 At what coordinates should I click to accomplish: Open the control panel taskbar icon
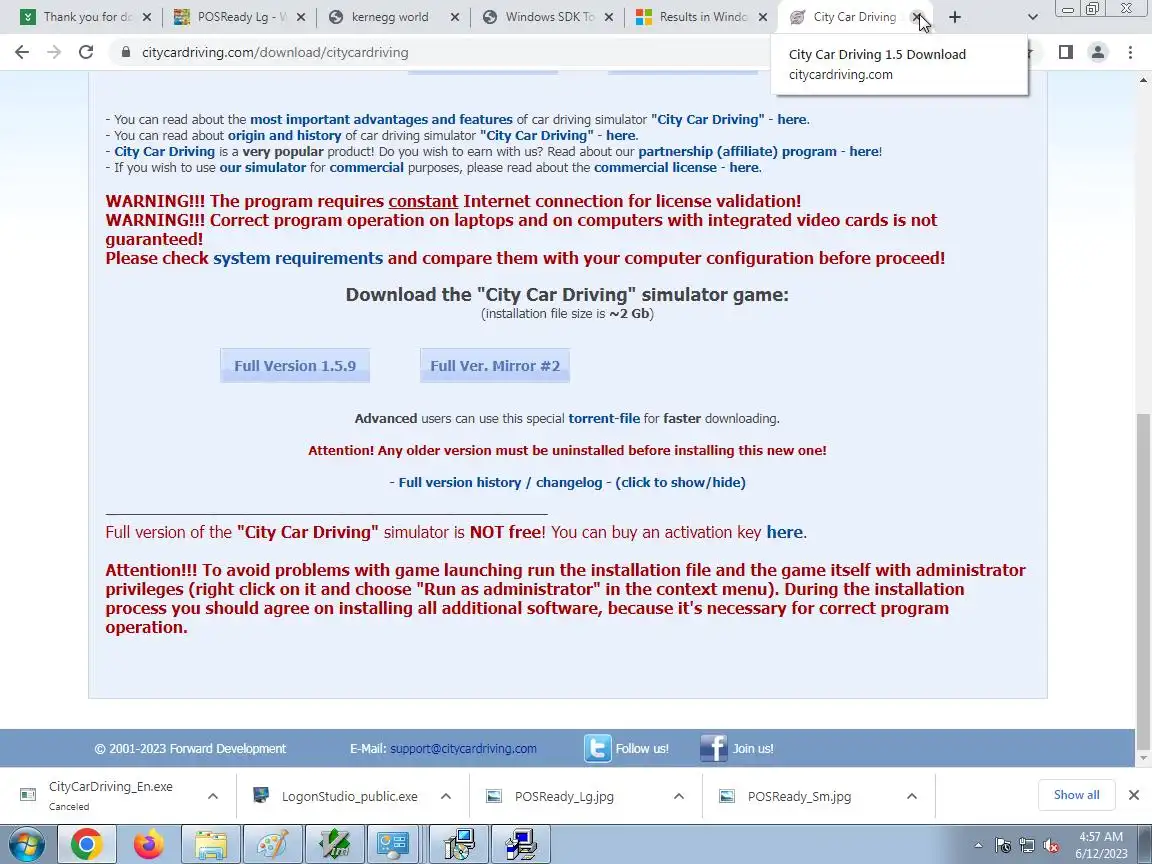point(392,845)
